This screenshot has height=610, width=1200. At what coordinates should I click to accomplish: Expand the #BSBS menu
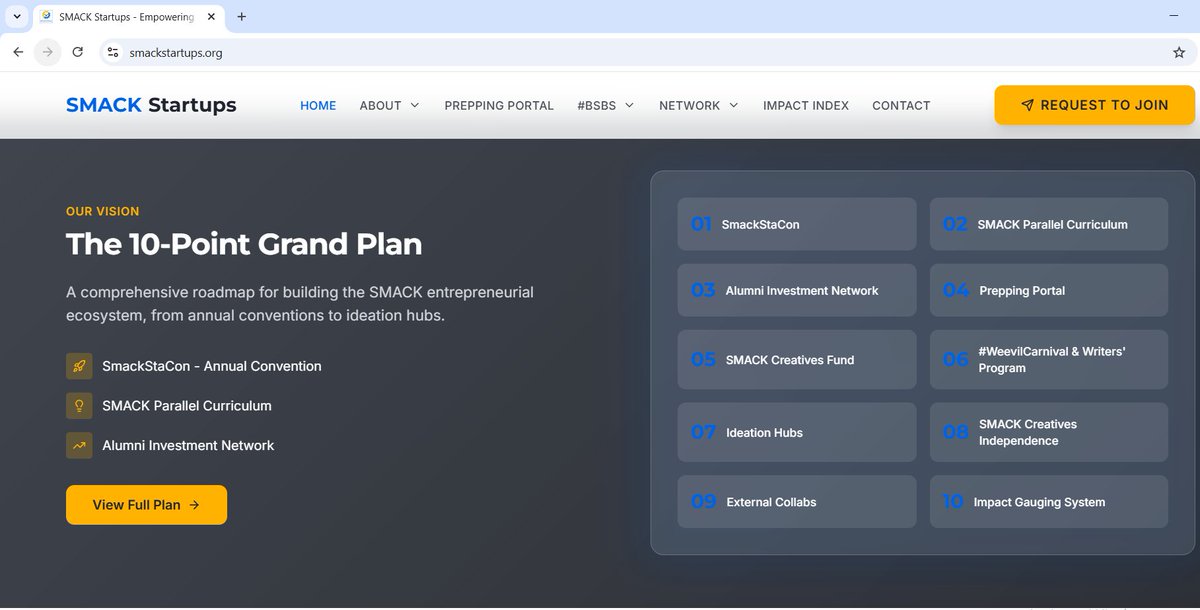coord(605,105)
